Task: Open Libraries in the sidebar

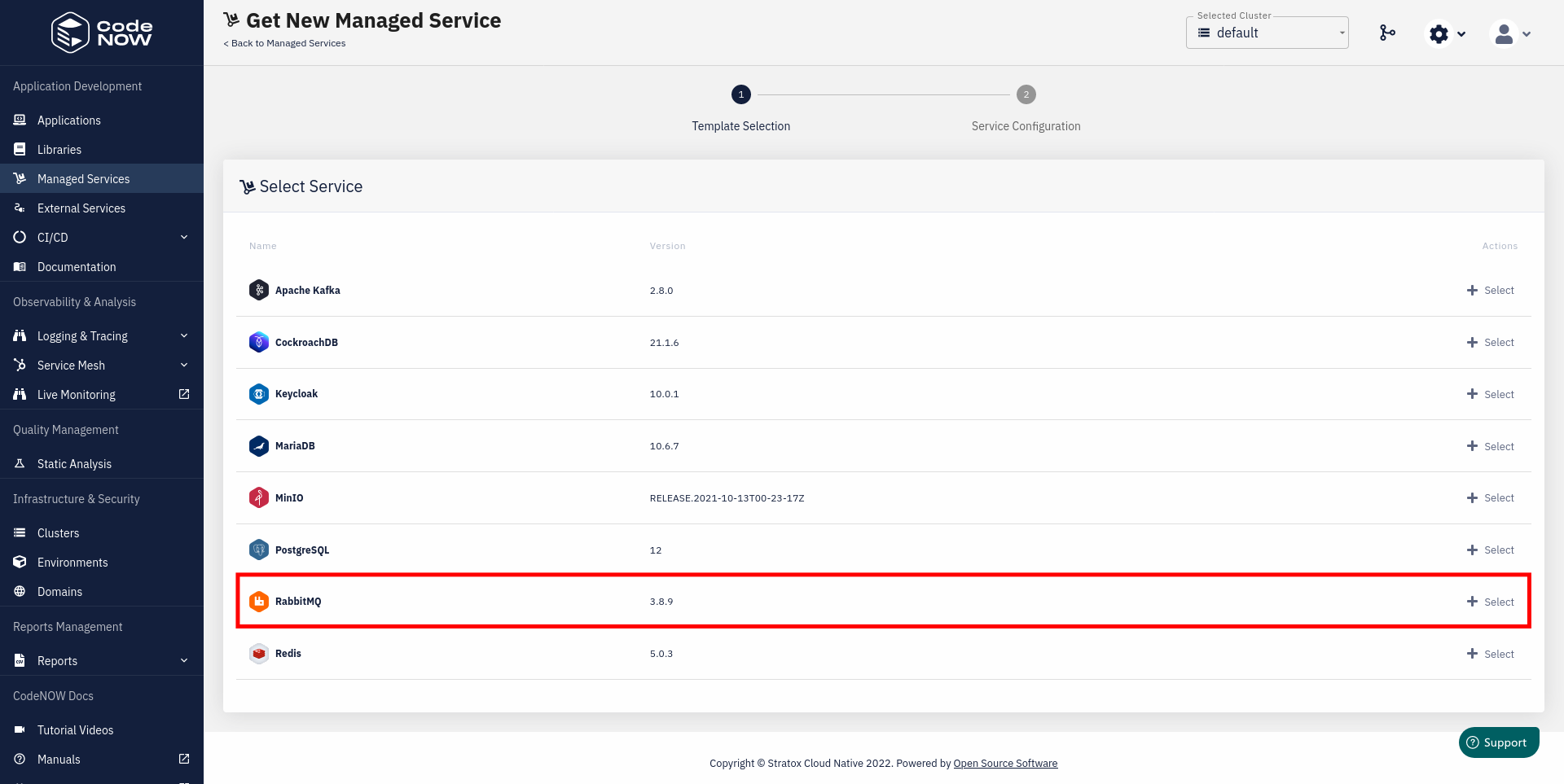Action: (102, 149)
